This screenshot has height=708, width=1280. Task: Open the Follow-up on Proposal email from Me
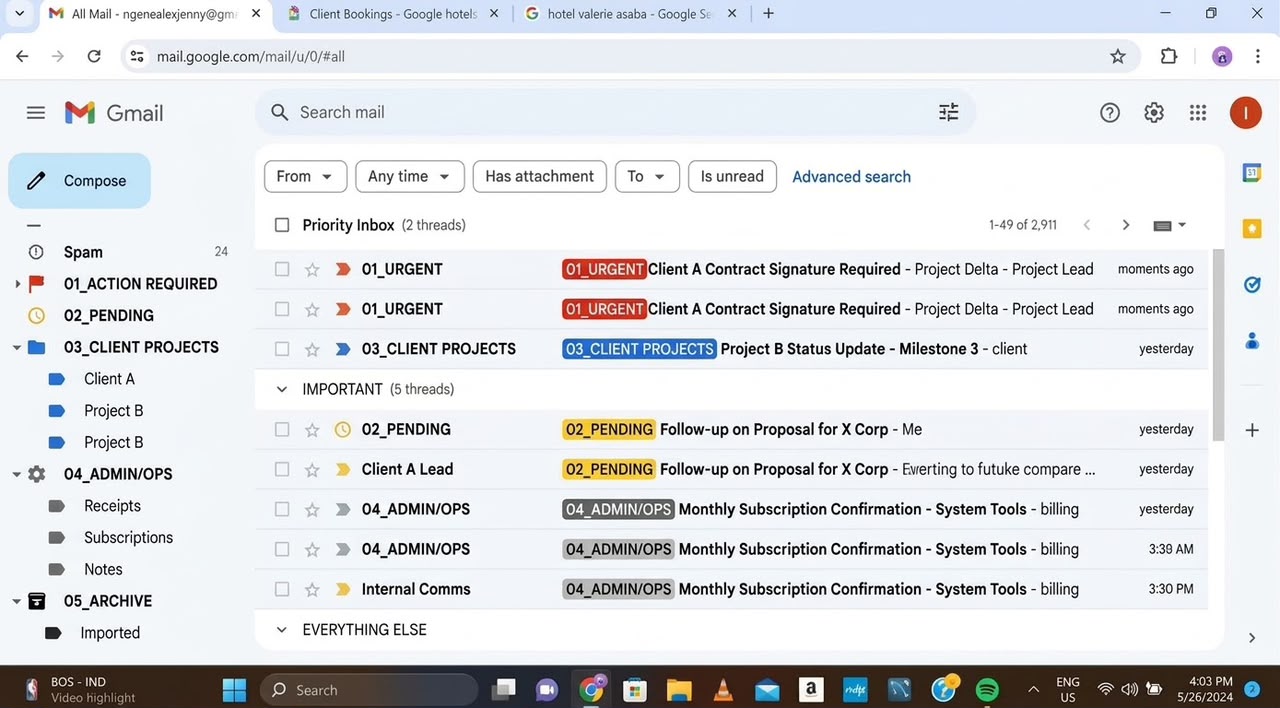pyautogui.click(x=731, y=429)
